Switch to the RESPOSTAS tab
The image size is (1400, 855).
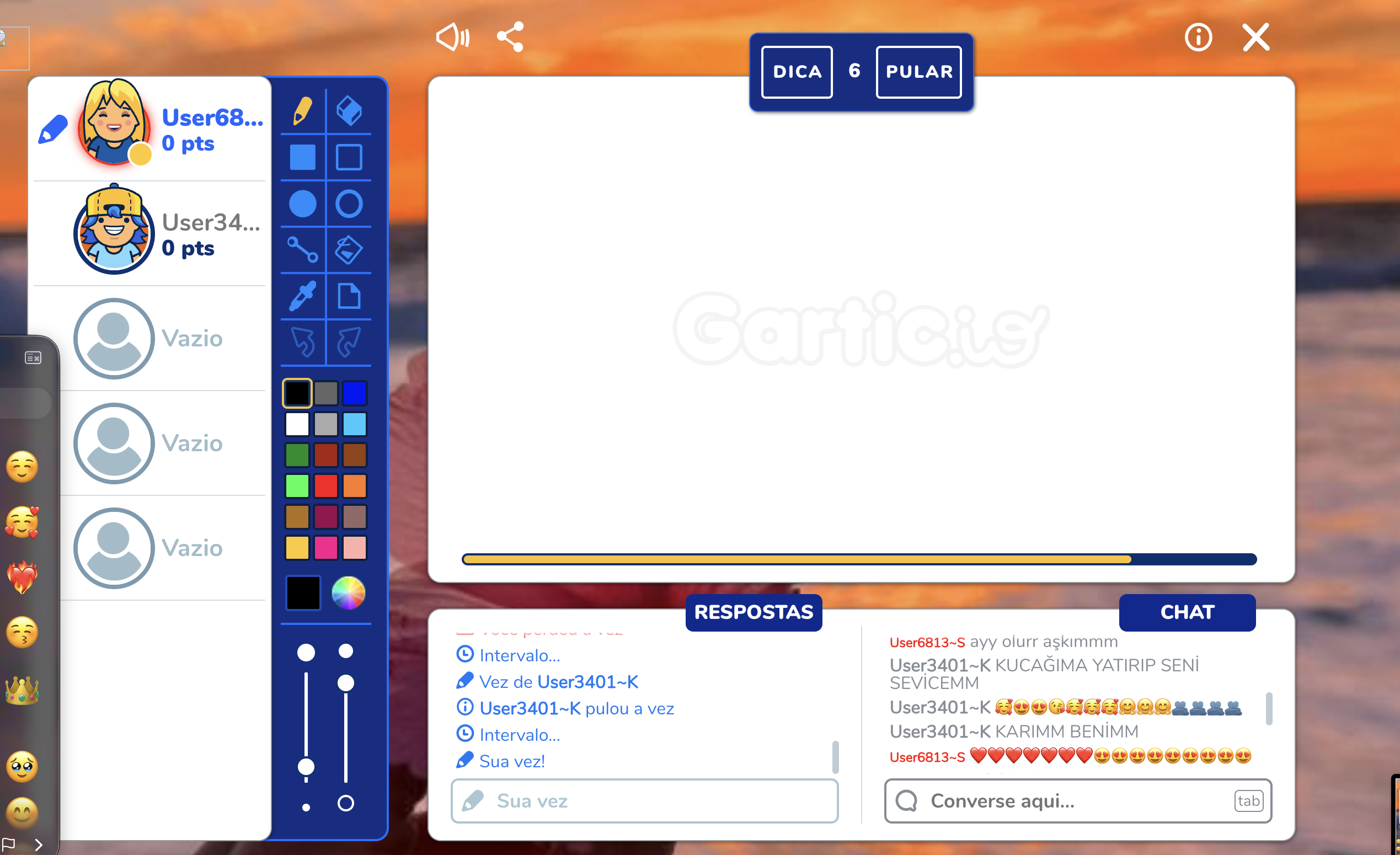coord(754,612)
